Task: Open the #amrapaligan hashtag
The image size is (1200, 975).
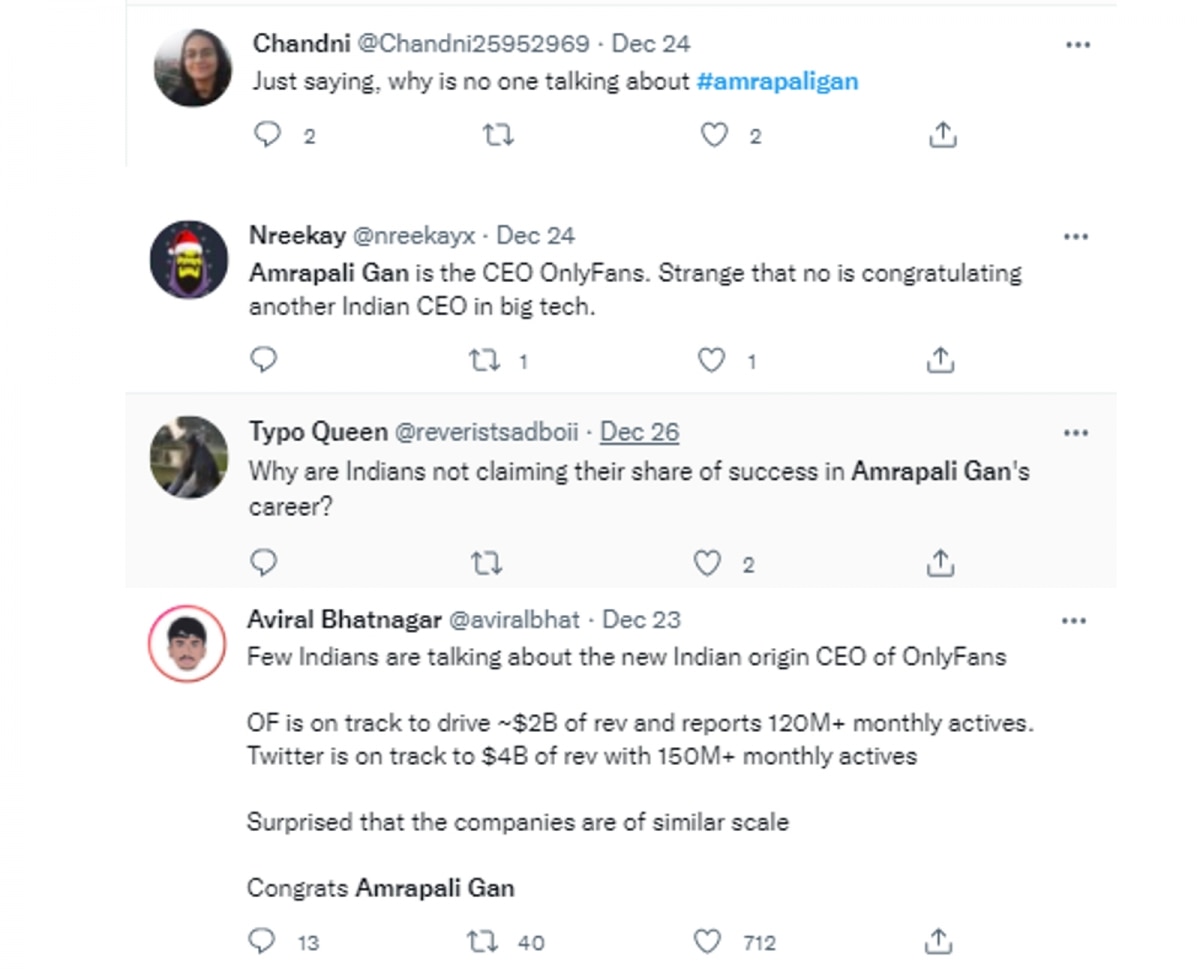Action: 777,81
